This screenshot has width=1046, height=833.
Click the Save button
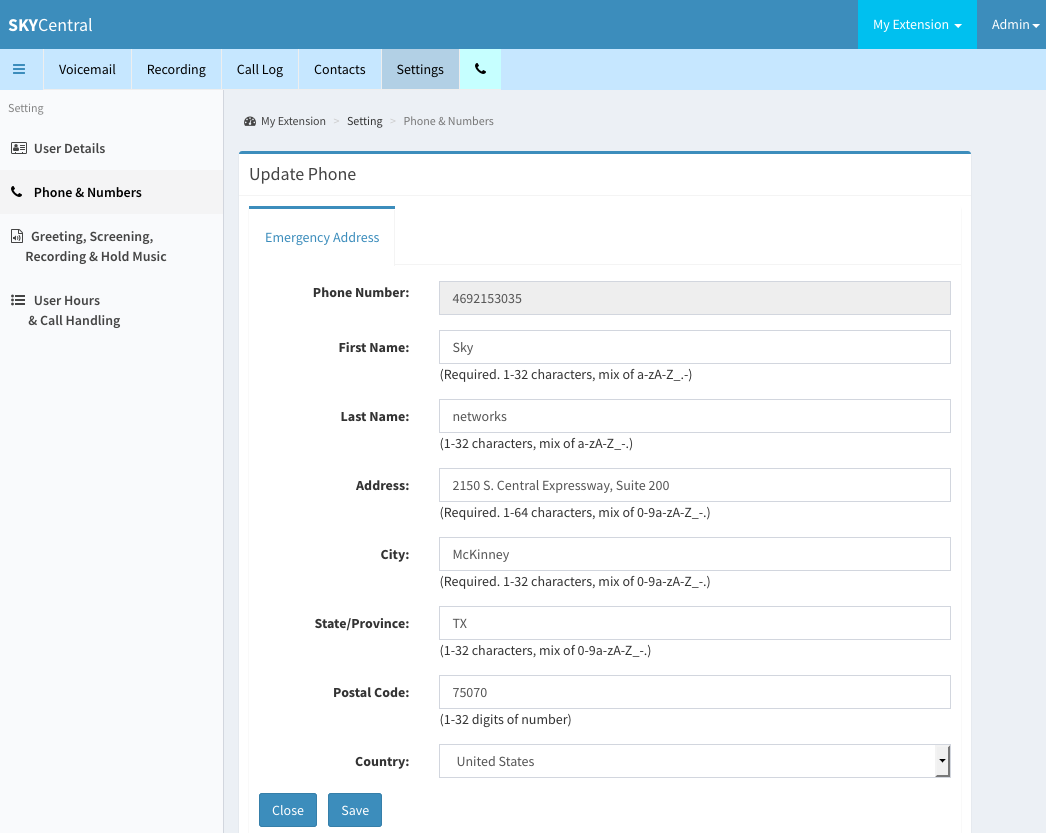click(x=355, y=810)
